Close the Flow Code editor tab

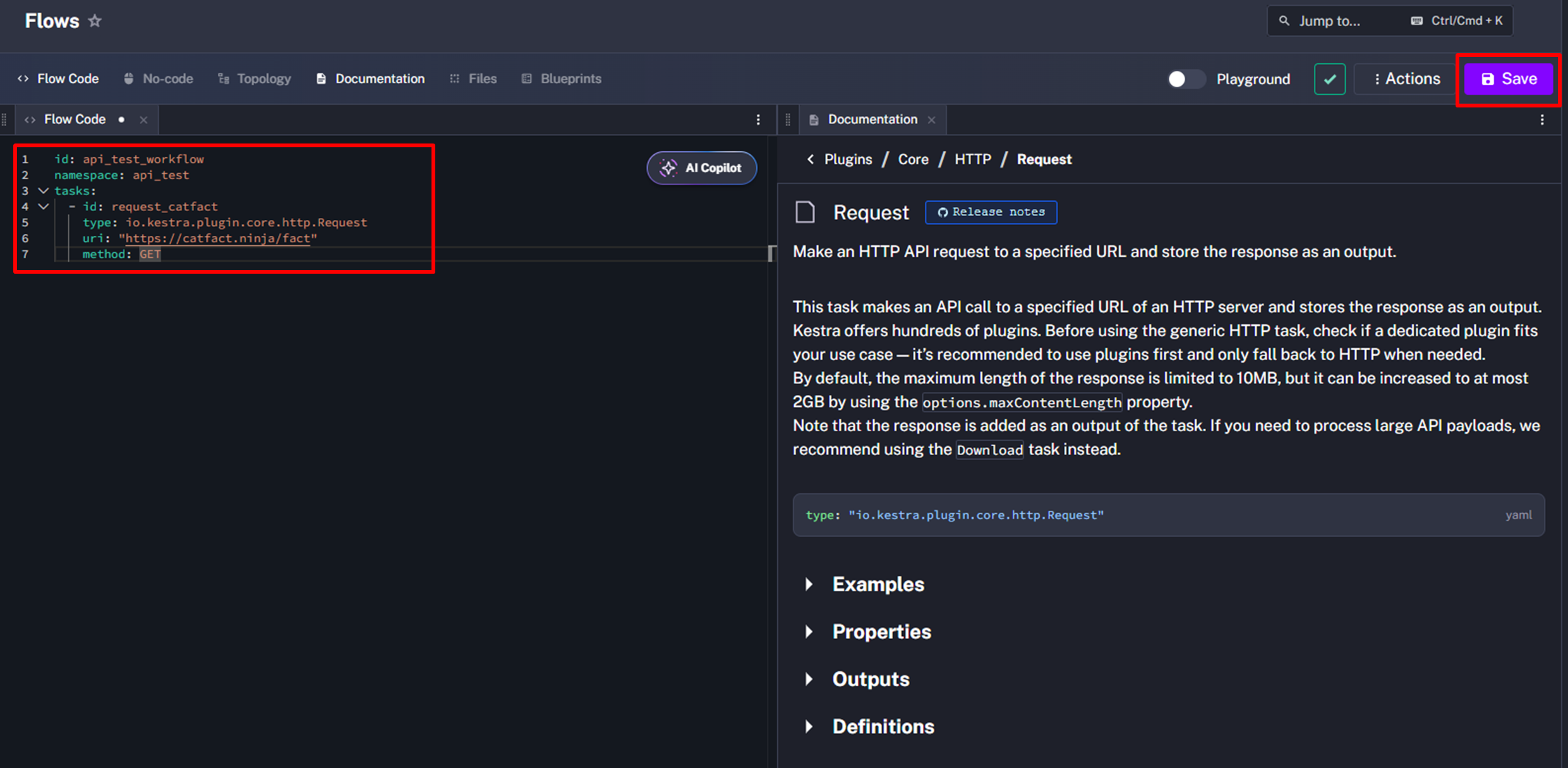point(143,119)
